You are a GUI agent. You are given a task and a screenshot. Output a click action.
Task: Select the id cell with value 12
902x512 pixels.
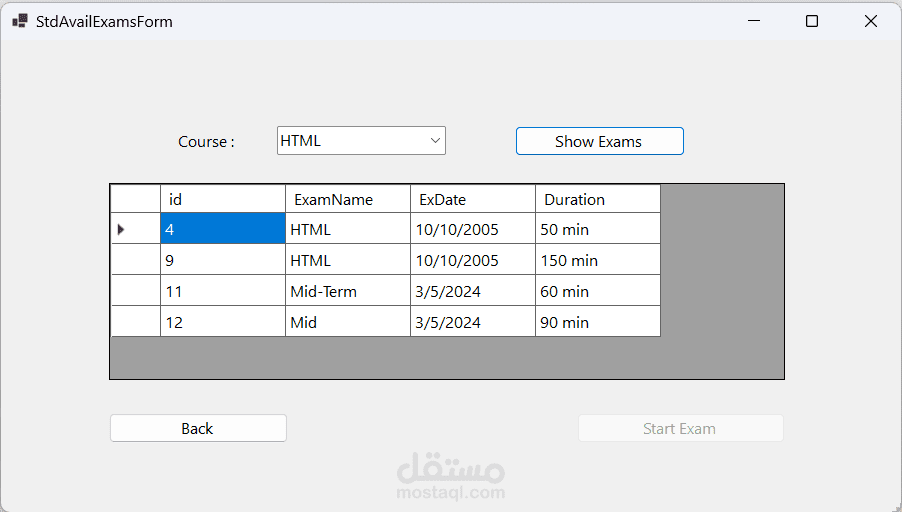click(223, 322)
